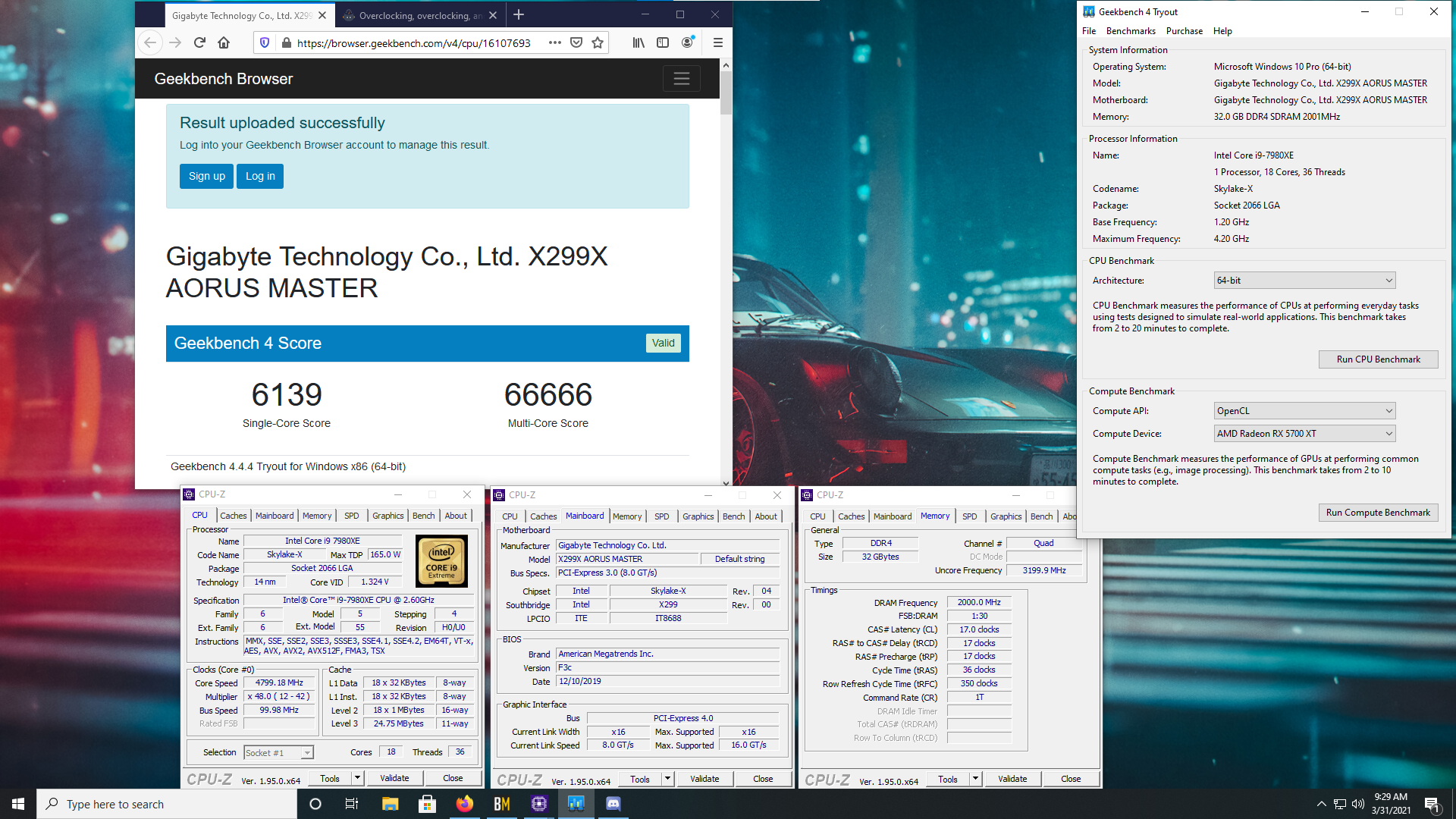Click the taskbar clock and date
This screenshot has width=1456, height=819.
click(1391, 804)
